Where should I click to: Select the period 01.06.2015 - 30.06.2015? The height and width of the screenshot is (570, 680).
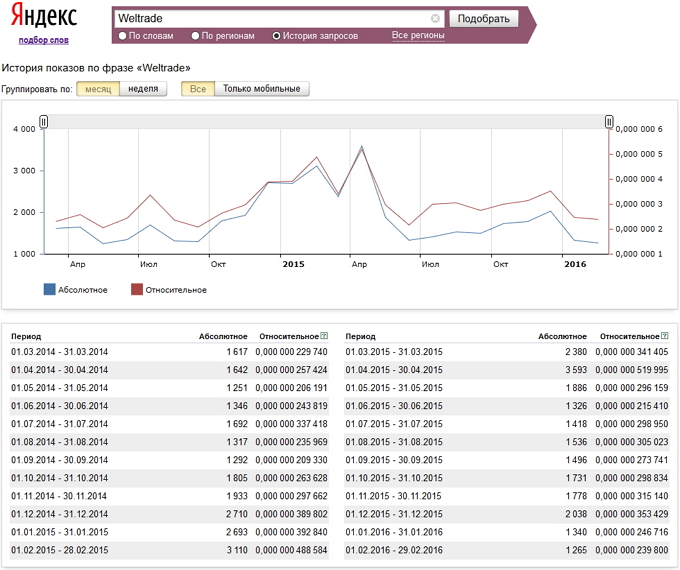click(394, 406)
